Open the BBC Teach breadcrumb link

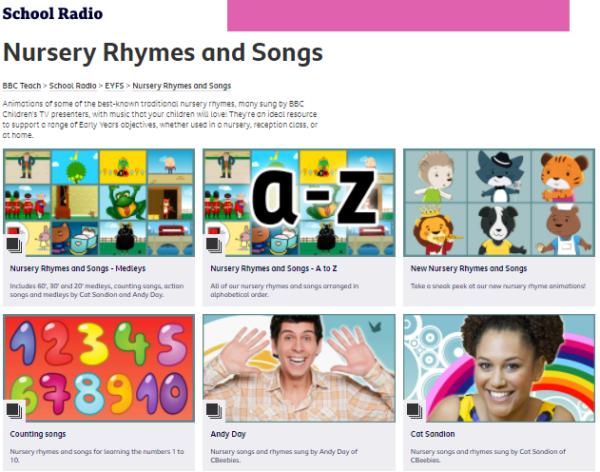coord(22,86)
